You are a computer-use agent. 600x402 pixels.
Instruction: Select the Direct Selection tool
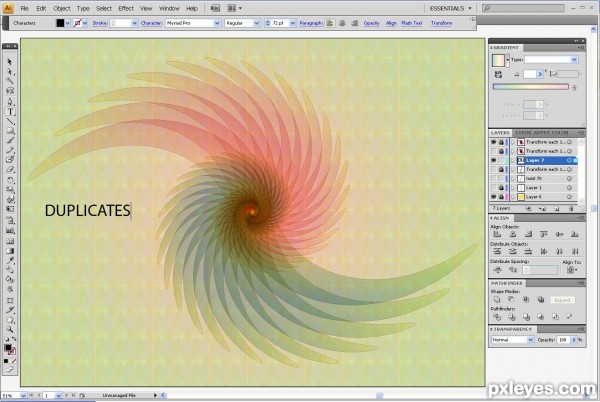[x=10, y=72]
